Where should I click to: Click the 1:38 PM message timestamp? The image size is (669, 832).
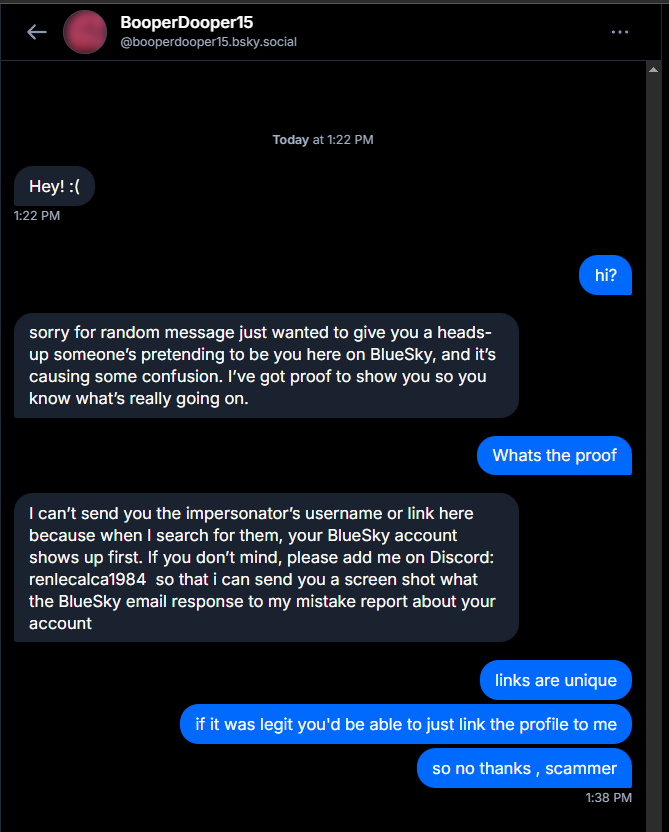tap(608, 797)
